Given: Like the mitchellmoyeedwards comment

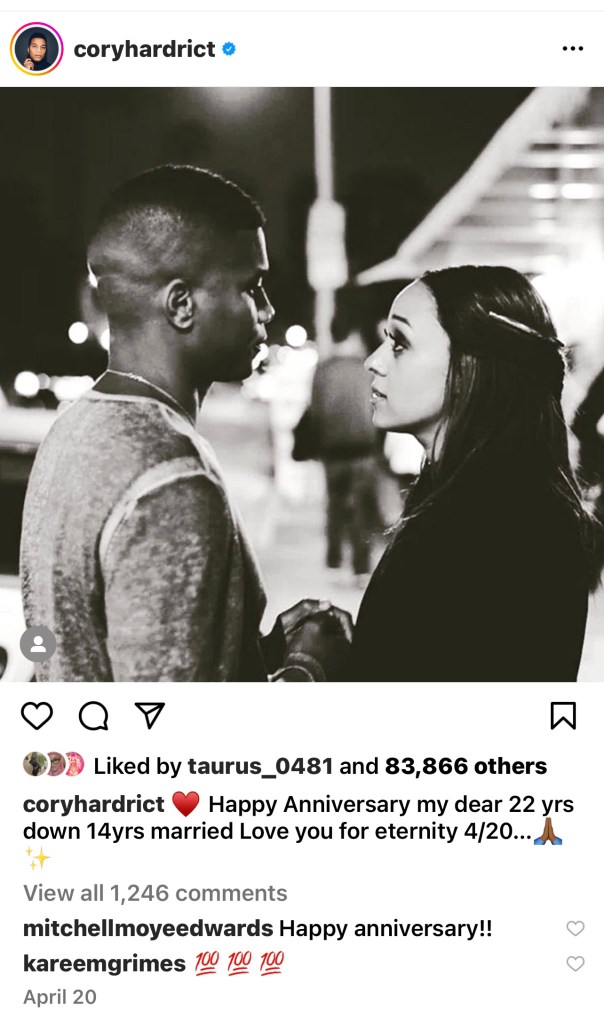Looking at the screenshot, I should coord(575,928).
